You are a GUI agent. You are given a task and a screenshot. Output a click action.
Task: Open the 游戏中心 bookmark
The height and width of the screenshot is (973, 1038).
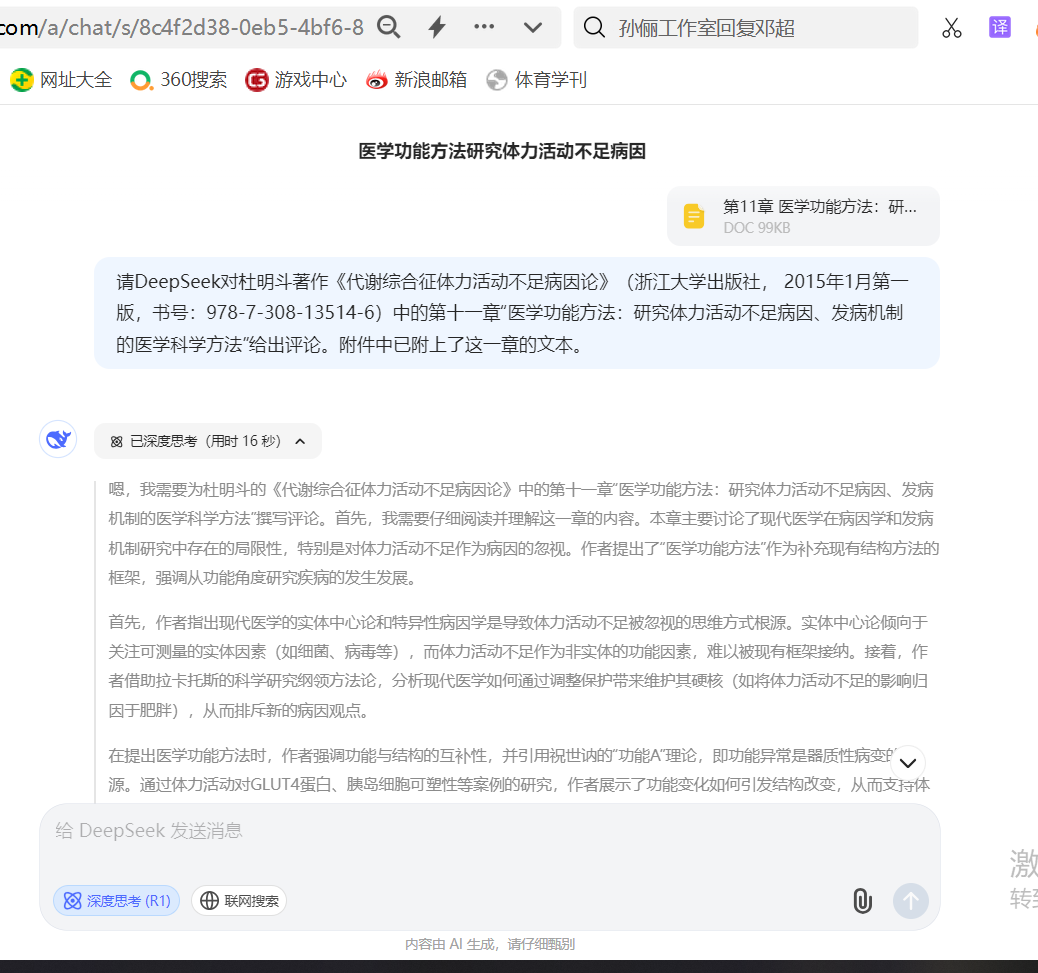[296, 80]
